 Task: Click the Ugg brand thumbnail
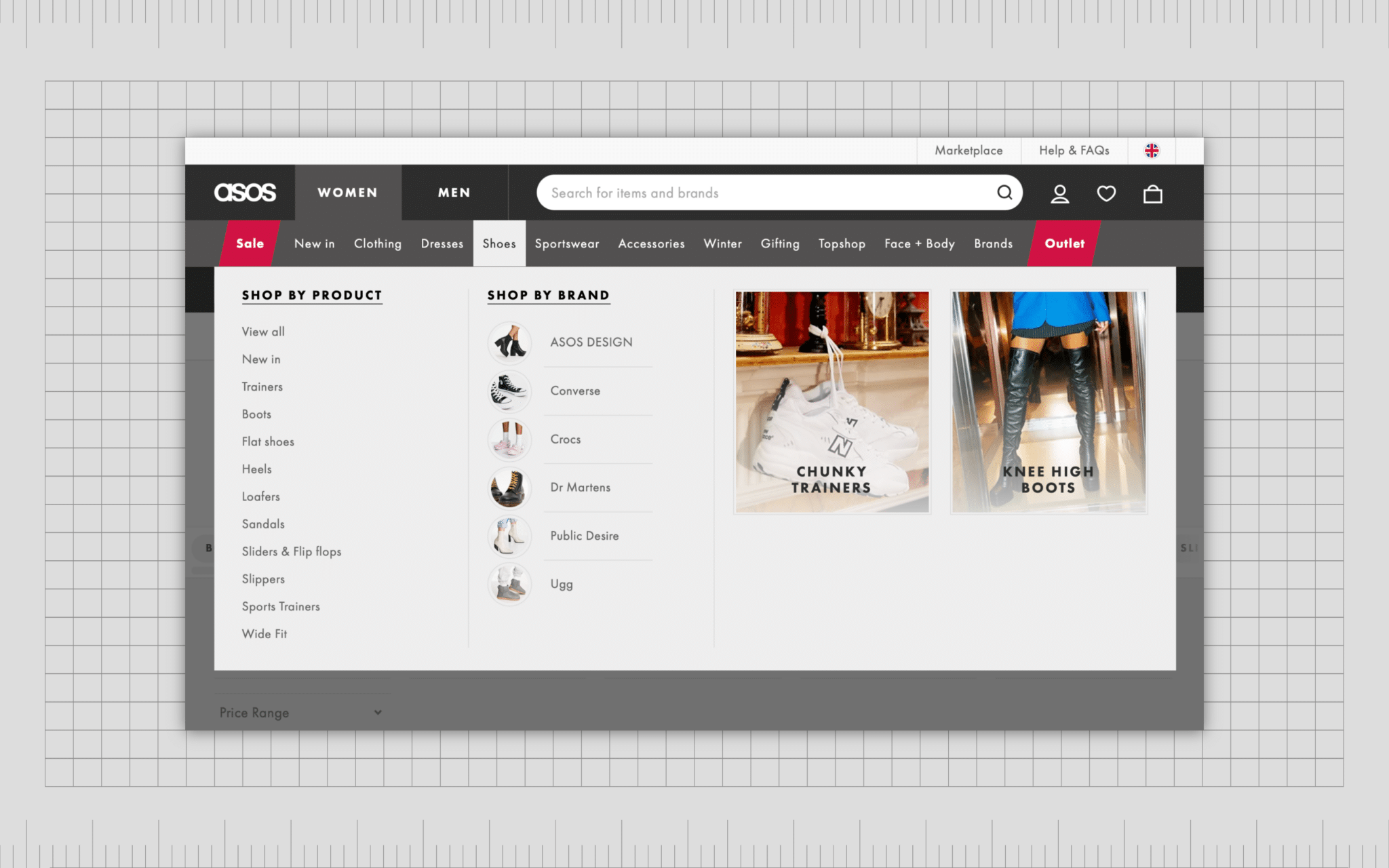pos(509,584)
